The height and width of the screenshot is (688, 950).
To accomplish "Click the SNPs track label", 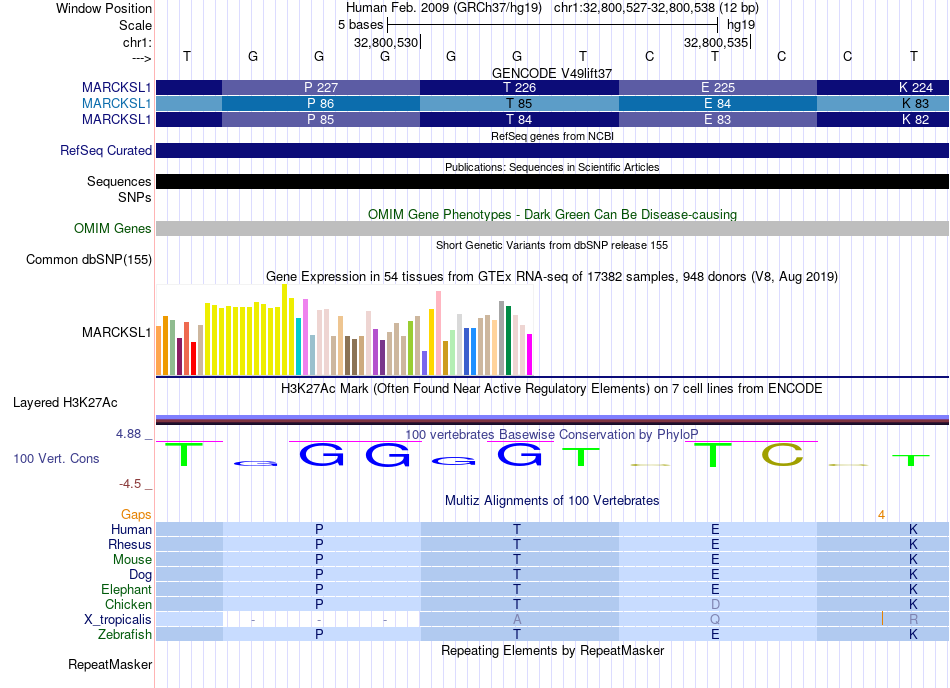I will point(135,197).
